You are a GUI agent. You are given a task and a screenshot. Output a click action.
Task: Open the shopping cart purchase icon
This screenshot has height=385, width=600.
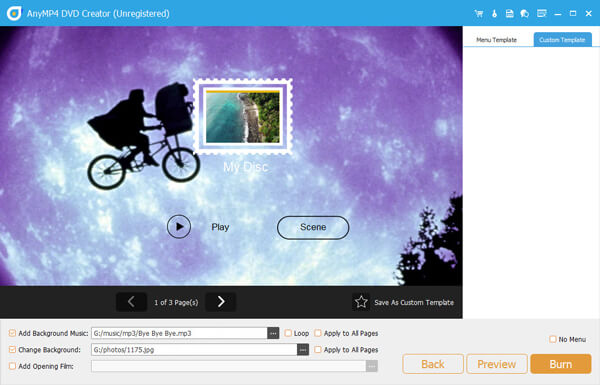479,14
